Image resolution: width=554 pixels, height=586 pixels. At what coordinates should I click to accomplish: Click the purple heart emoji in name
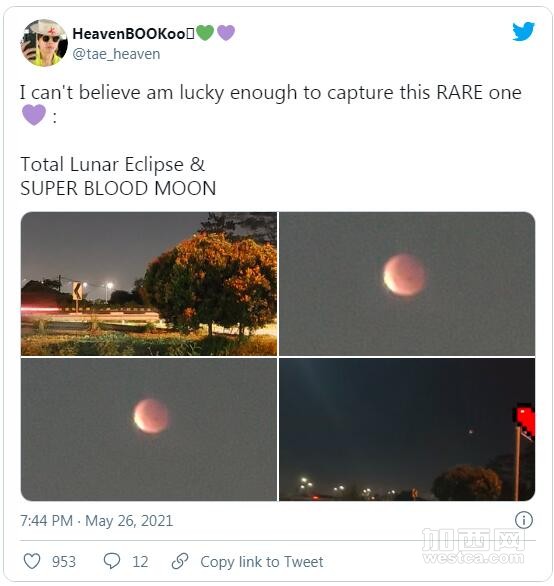tap(226, 33)
